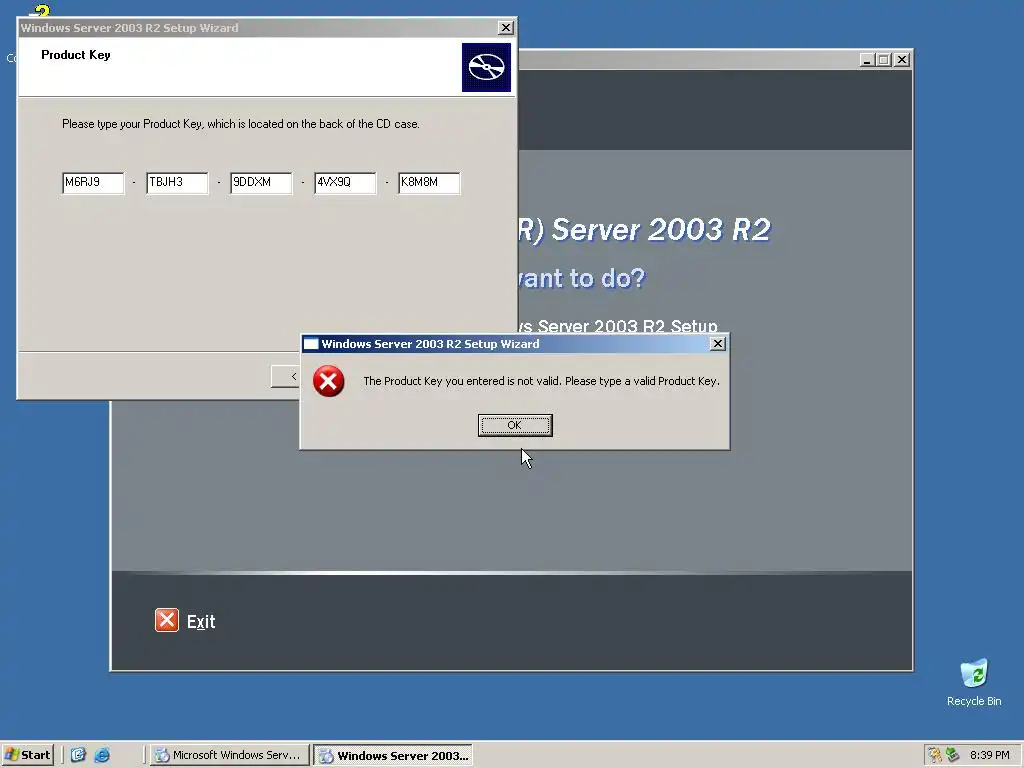Viewport: 1024px width, 768px height.
Task: Click the CD icon in Product Key wizard header
Action: pos(487,67)
